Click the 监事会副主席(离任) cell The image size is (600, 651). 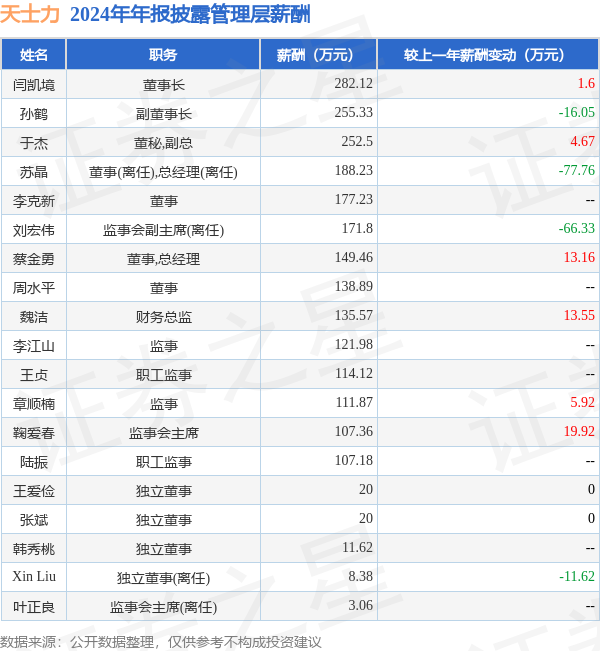(x=164, y=230)
